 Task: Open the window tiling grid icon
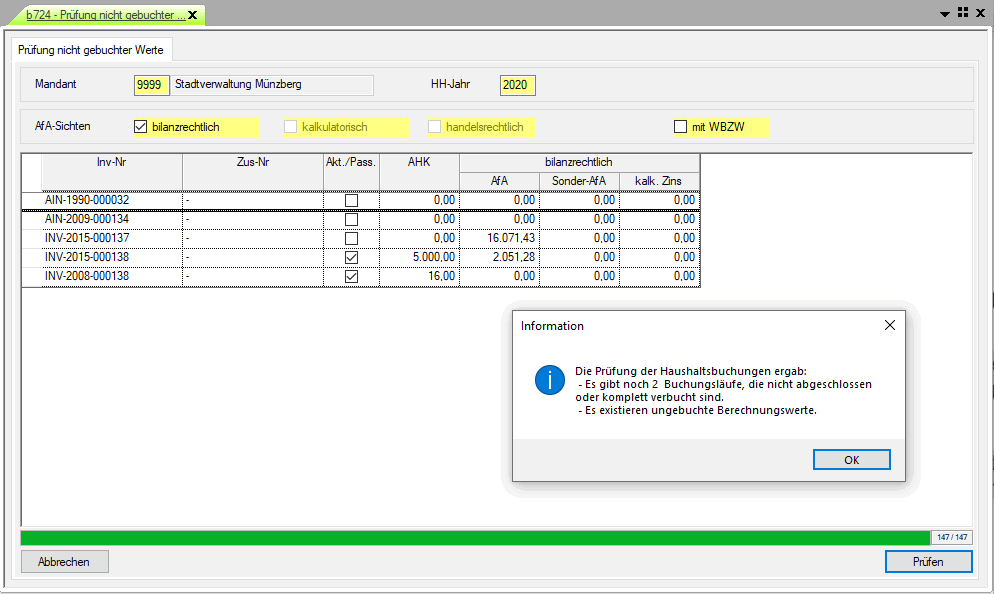click(x=963, y=13)
